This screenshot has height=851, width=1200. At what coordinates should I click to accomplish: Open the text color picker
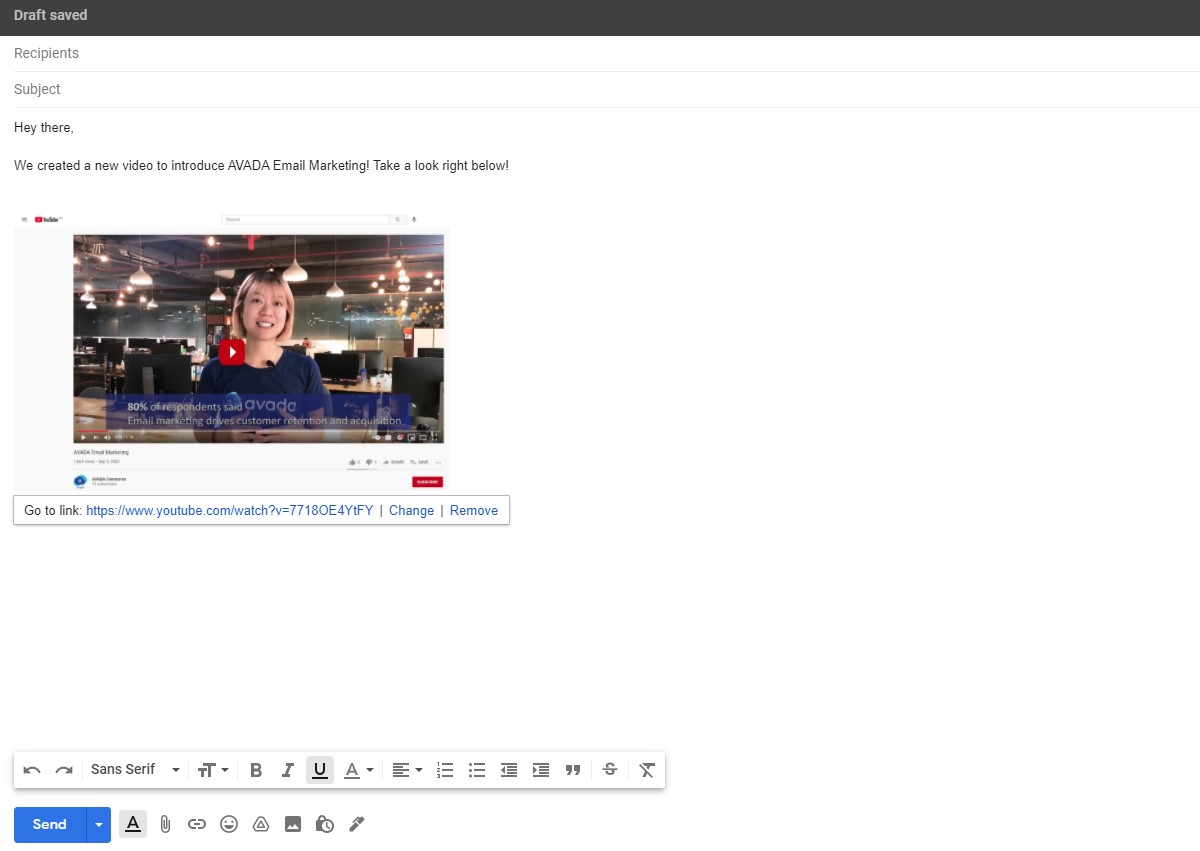click(x=358, y=770)
